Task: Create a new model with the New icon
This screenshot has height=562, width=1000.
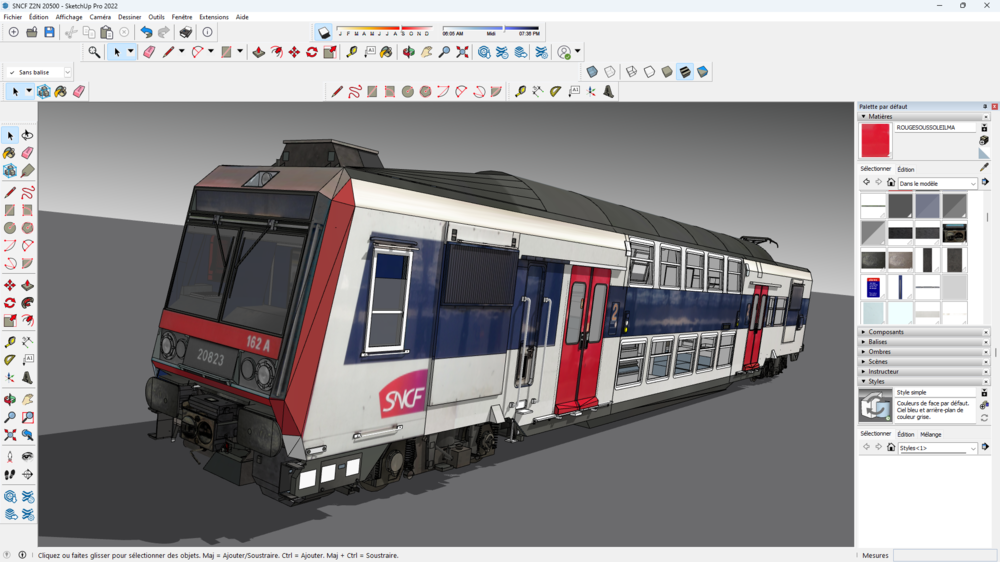Action: [x=13, y=32]
